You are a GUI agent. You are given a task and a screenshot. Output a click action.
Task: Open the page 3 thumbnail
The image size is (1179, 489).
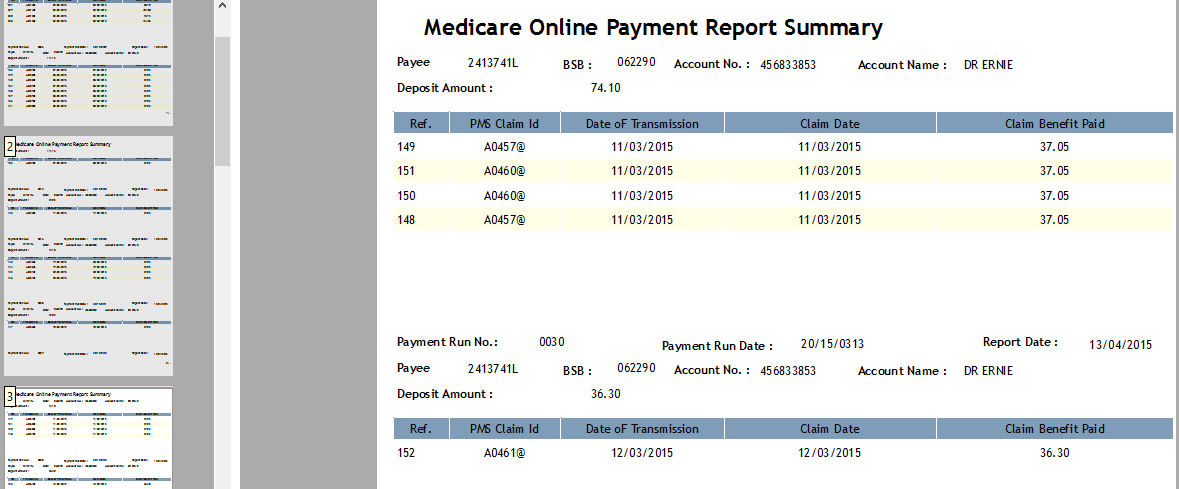pos(89,438)
